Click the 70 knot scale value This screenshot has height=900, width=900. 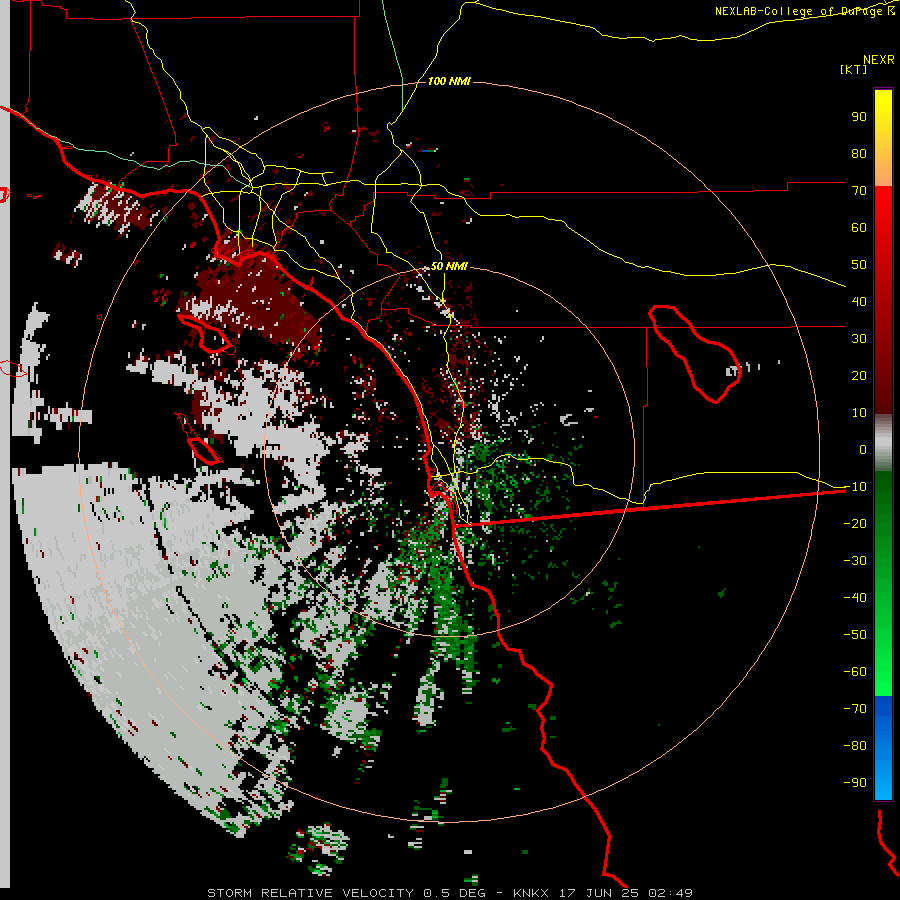859,191
